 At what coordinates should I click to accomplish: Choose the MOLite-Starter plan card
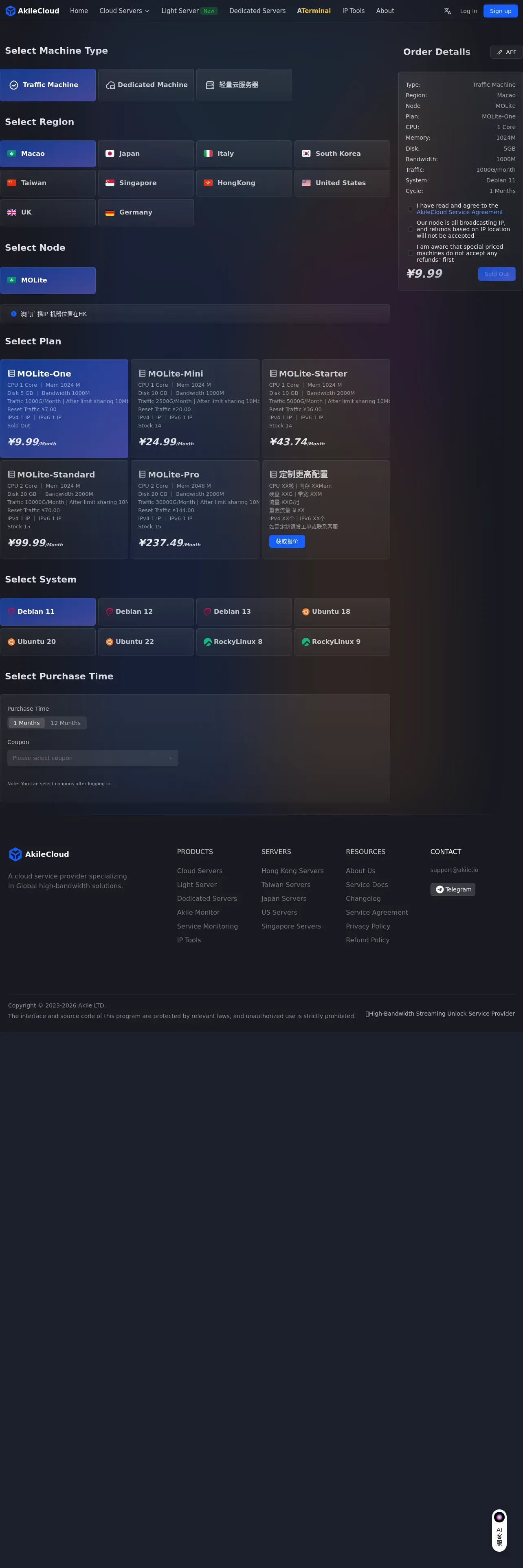point(326,408)
